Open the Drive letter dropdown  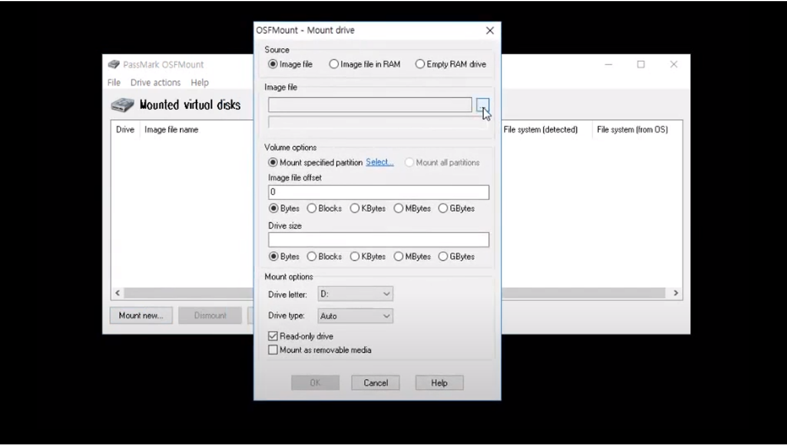click(355, 294)
